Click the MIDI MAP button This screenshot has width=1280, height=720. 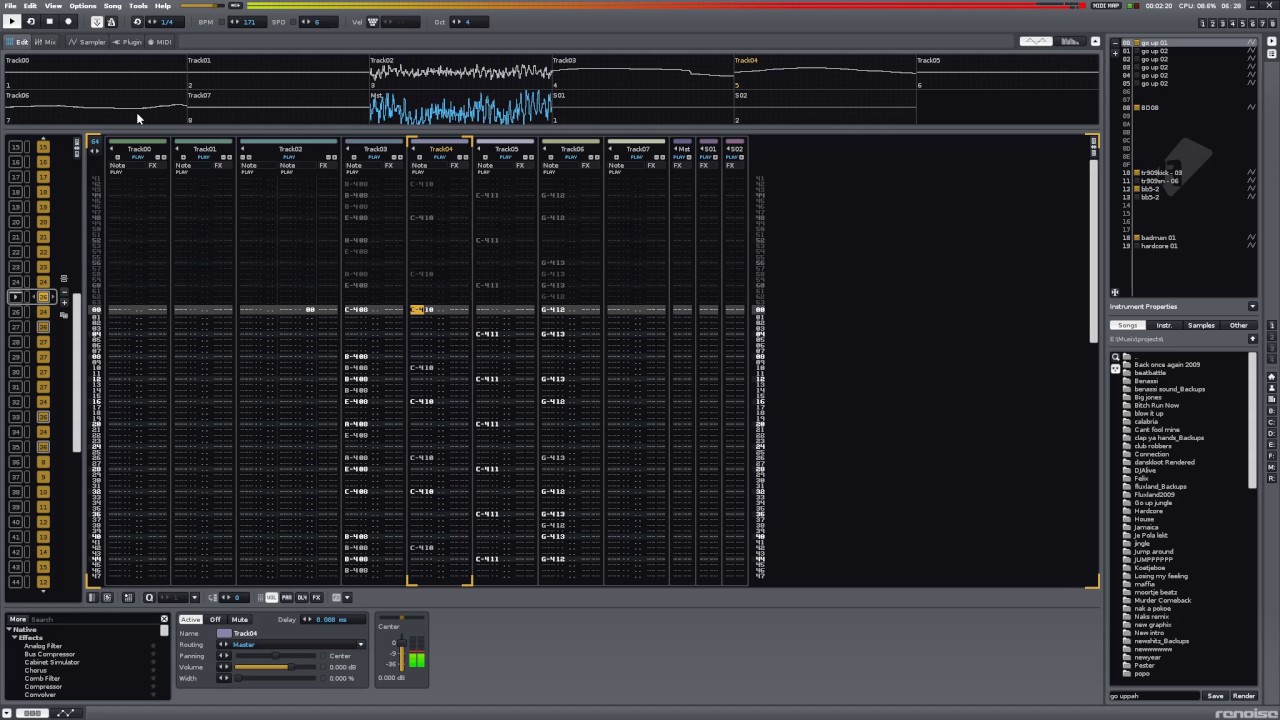[x=1106, y=6]
